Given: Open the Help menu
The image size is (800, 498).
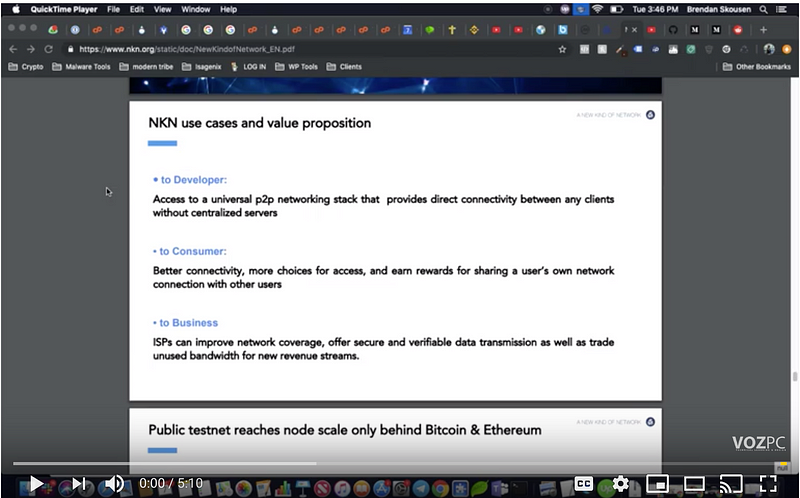Looking at the screenshot, I should click(x=228, y=9).
